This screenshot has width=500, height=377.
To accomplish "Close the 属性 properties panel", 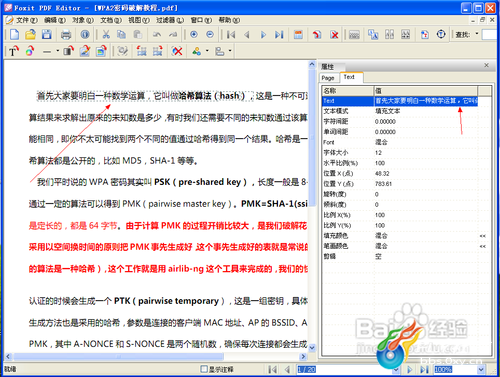I will pos(486,65).
